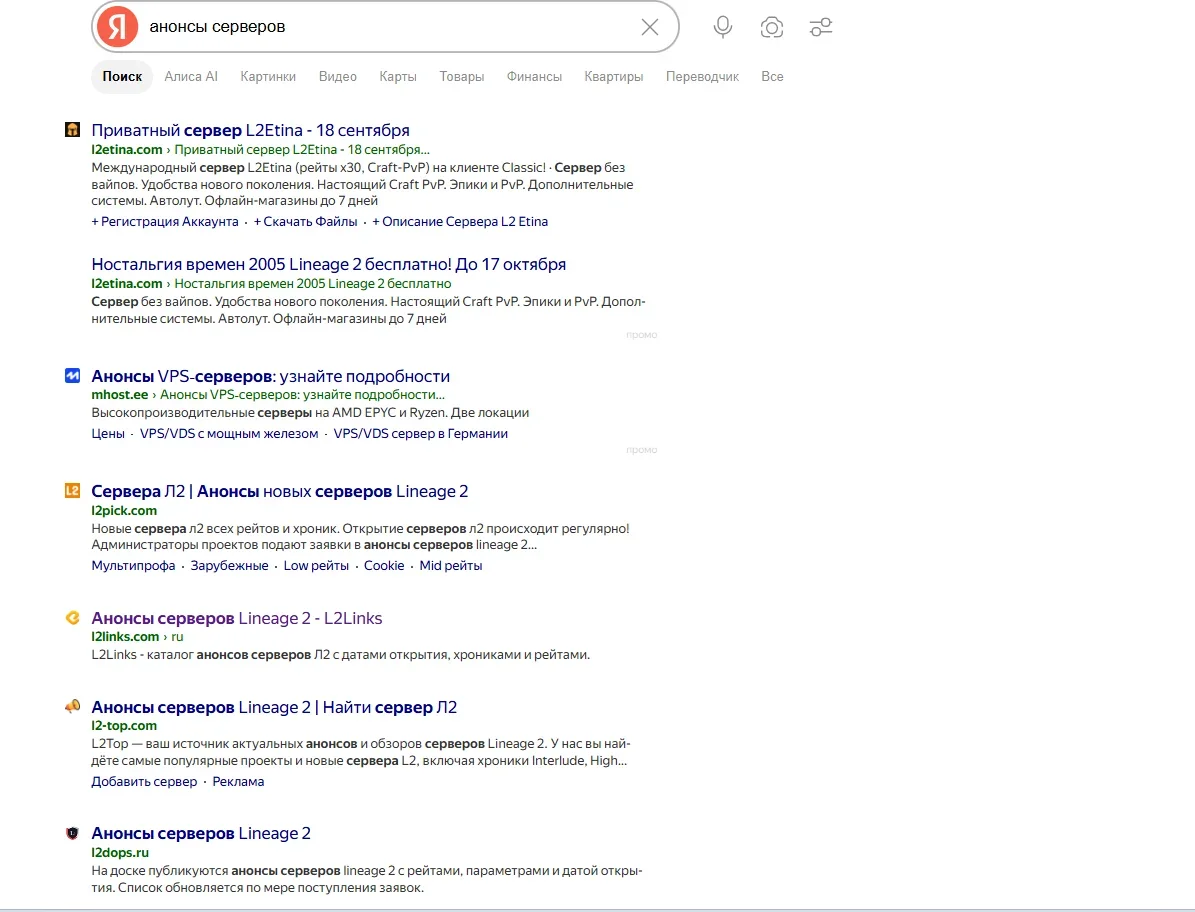The width and height of the screenshot is (1195, 912).
Task: Open the Цены sitelink
Action: pyautogui.click(x=107, y=434)
